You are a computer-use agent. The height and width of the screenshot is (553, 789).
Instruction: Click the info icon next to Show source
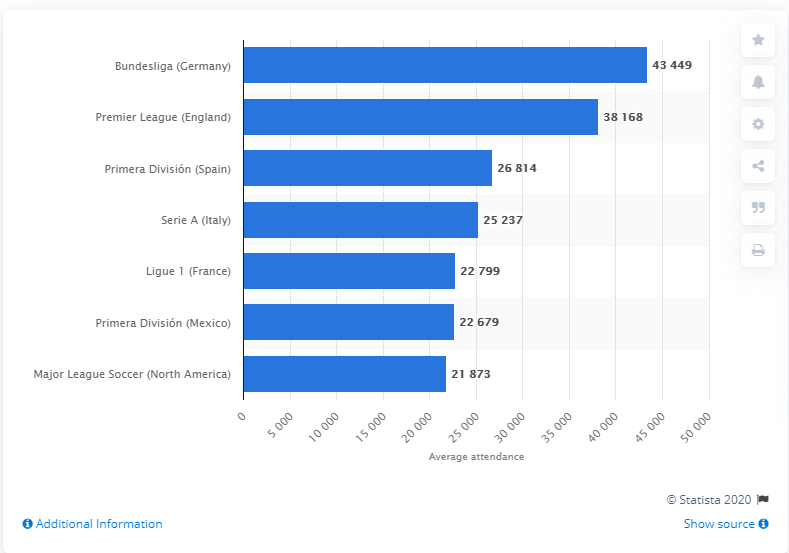click(x=763, y=524)
